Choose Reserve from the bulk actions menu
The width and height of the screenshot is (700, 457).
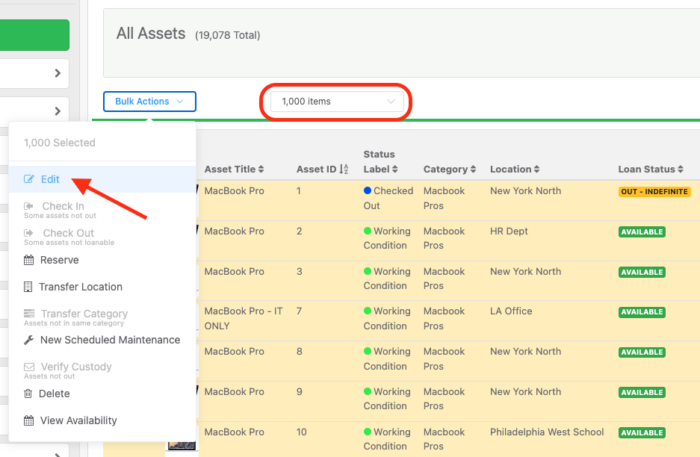(102, 260)
